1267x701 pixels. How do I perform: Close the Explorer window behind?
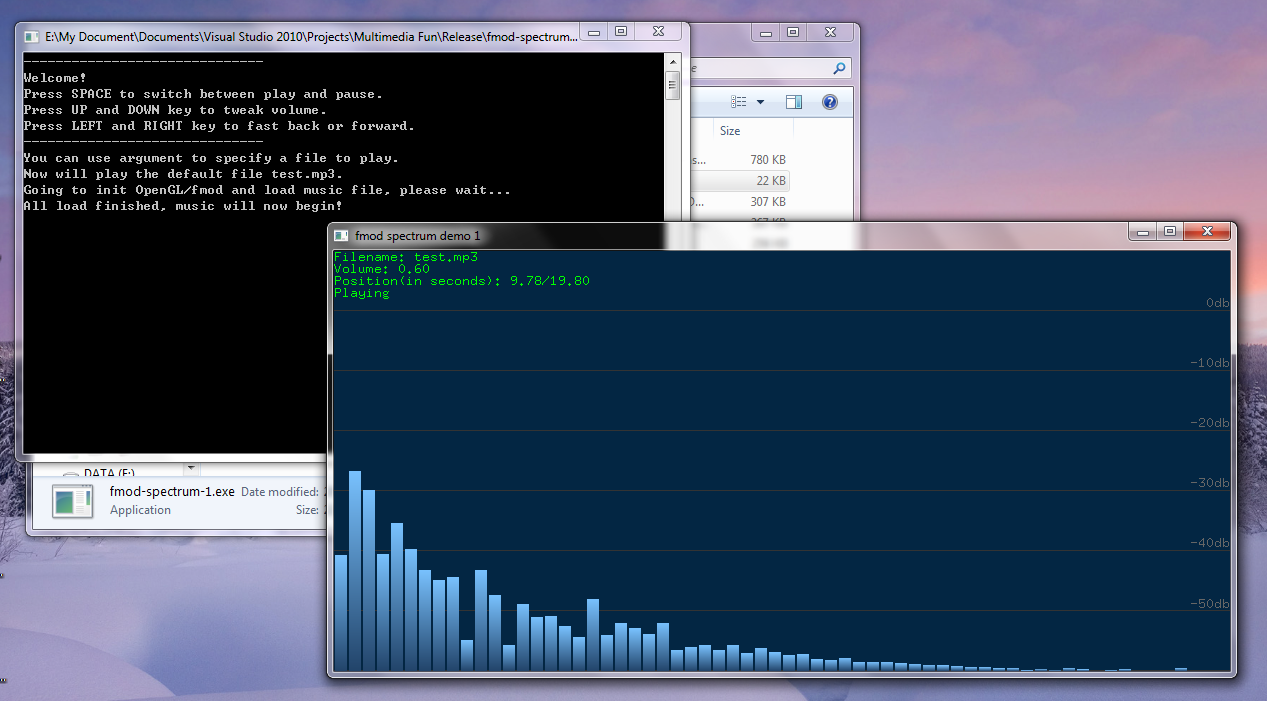tap(831, 32)
